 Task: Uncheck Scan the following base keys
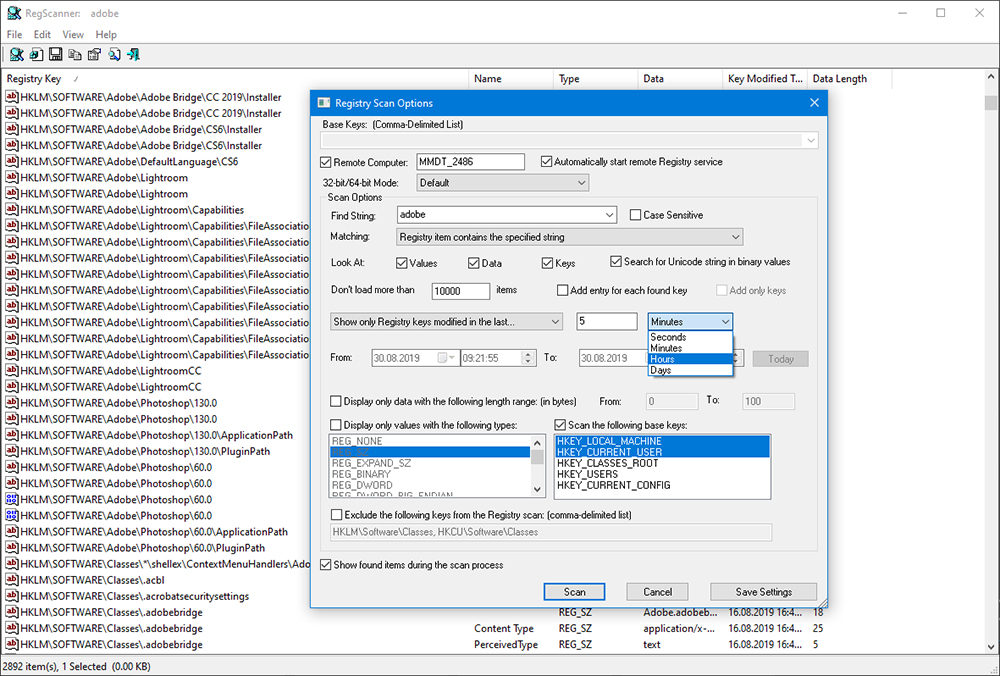[560, 425]
